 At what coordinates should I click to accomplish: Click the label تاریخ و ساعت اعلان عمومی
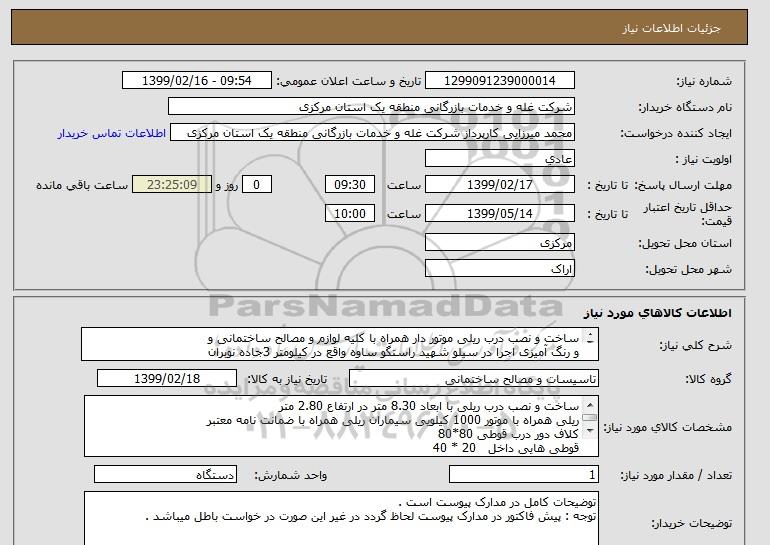point(348,81)
